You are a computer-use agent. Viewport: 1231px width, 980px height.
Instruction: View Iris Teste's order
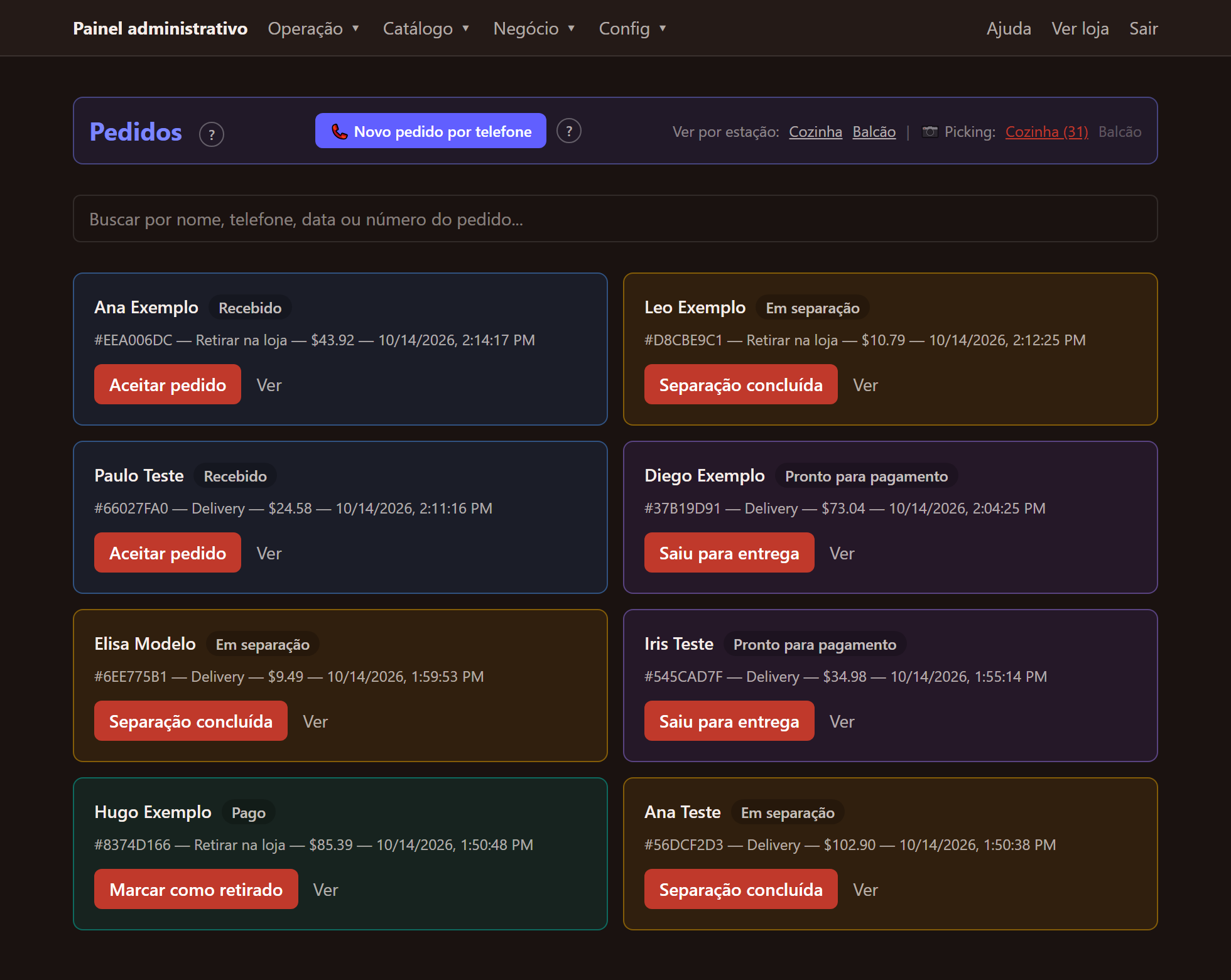[842, 721]
